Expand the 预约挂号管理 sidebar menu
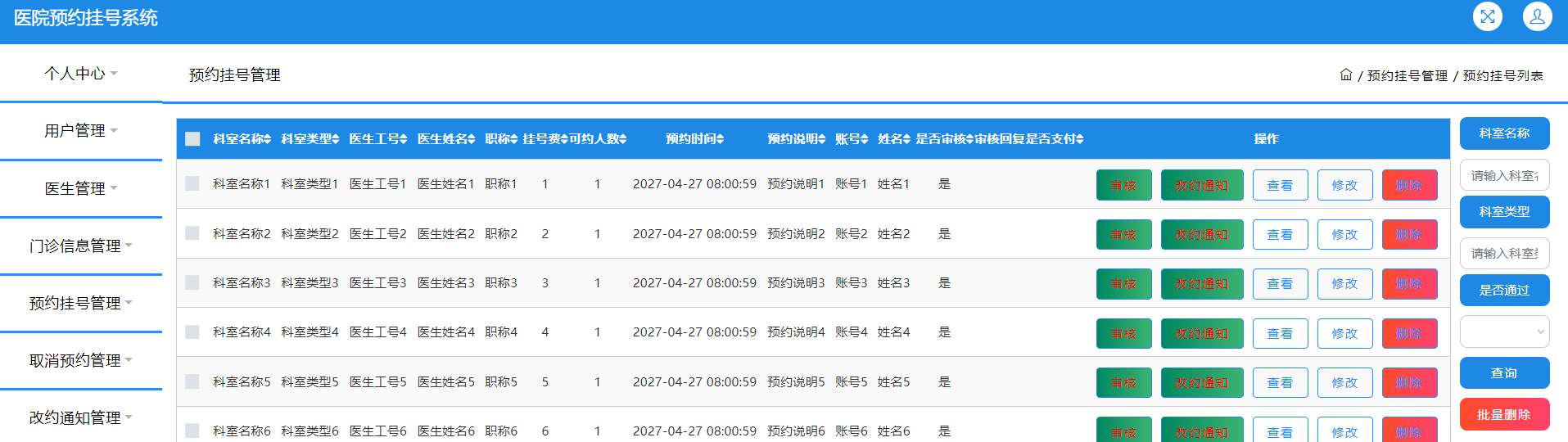The image size is (1568, 442). point(81,303)
